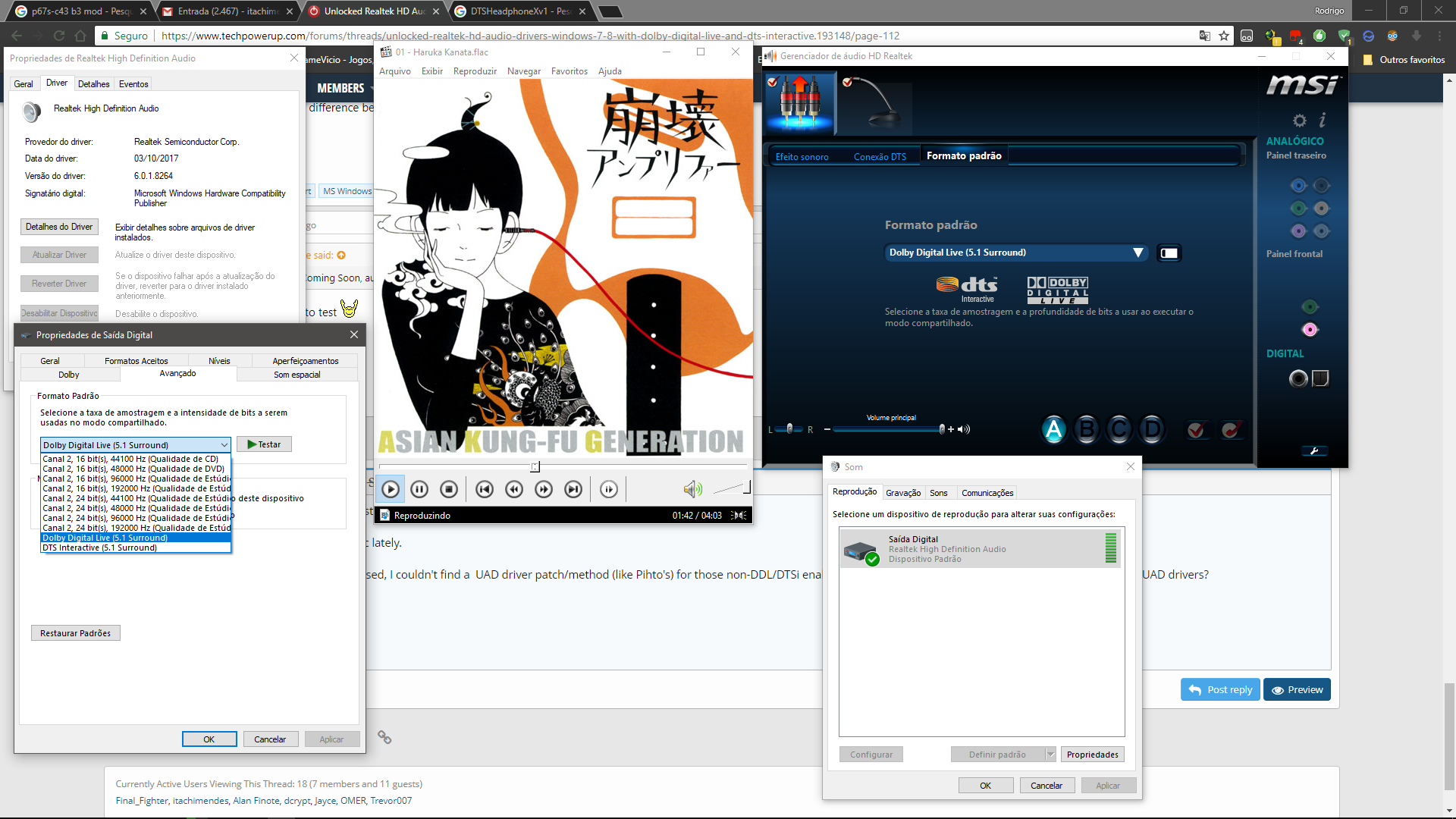Toggle the checkmark on the speakers device
Viewport: 1456px width, 819px height.
click(x=773, y=82)
